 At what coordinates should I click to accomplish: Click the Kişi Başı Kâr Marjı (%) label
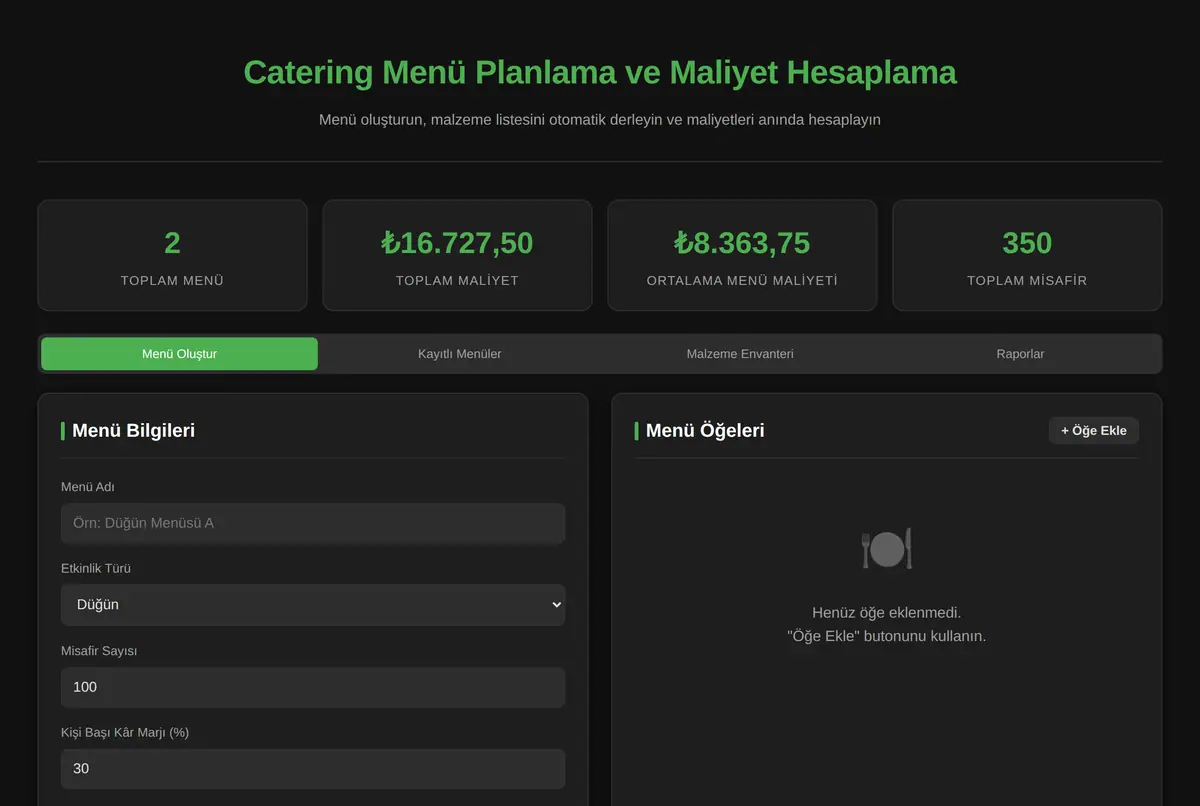(125, 732)
